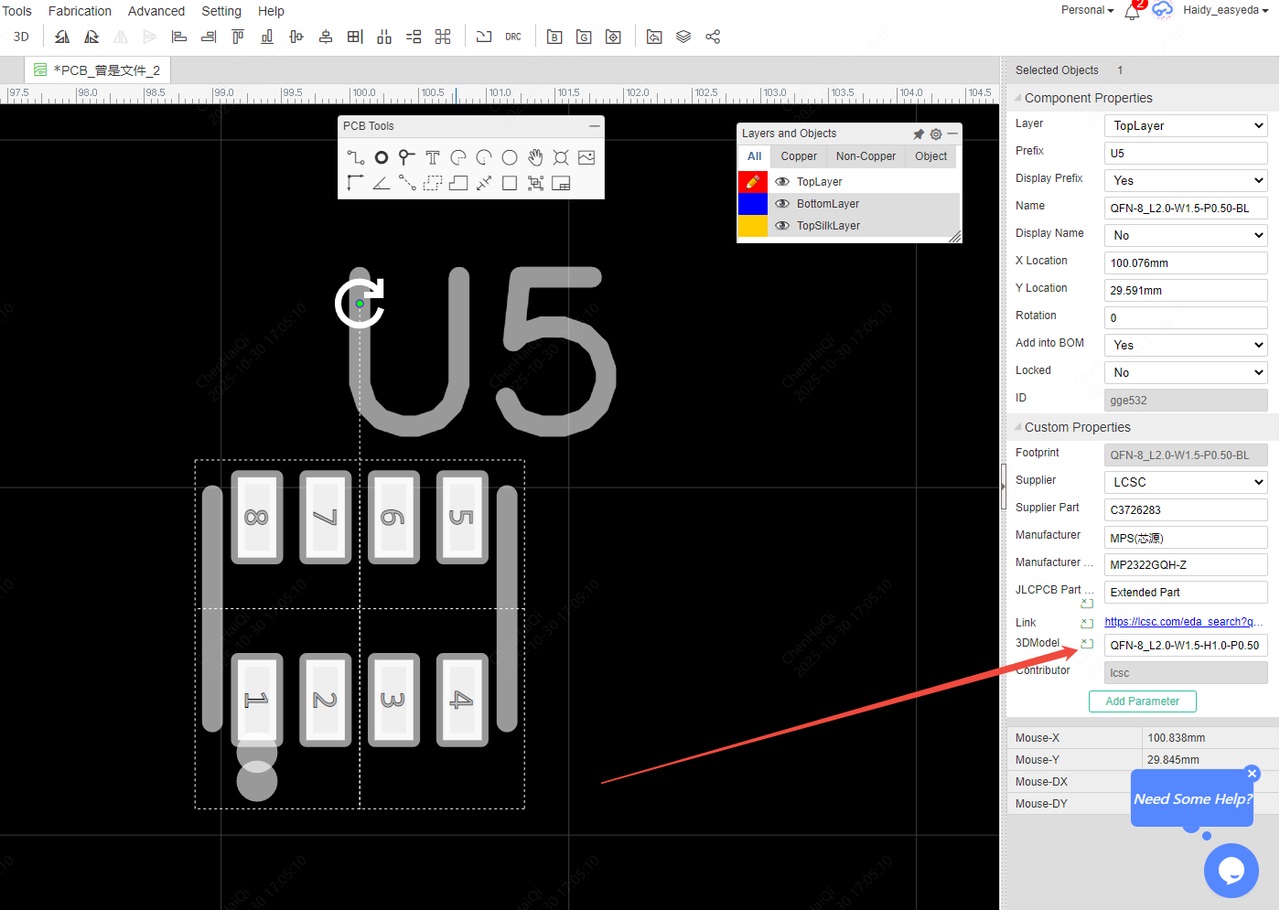Click the Layer Manager stack icon
1280x910 pixels.
[x=683, y=37]
